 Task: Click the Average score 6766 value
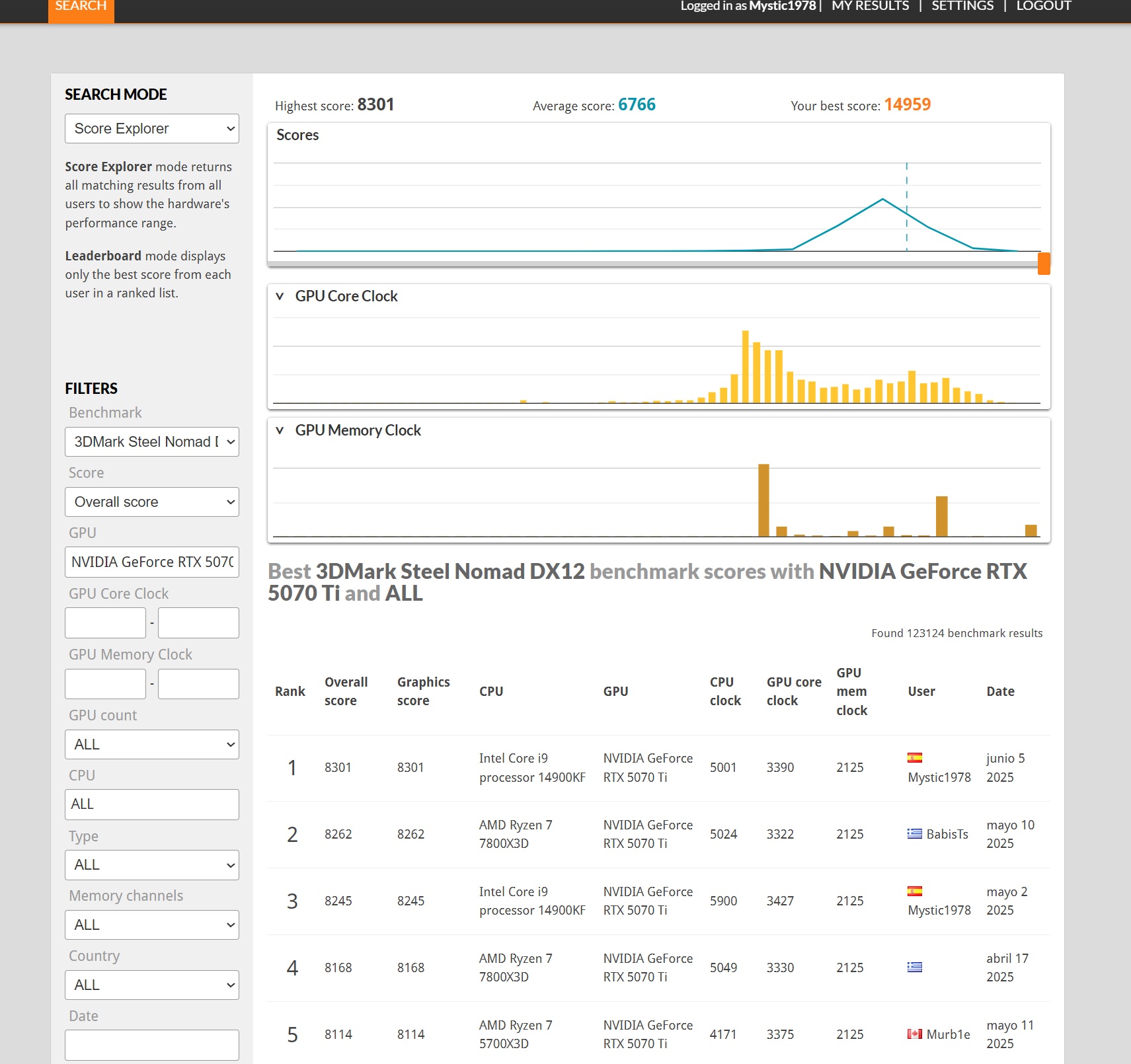click(x=637, y=104)
